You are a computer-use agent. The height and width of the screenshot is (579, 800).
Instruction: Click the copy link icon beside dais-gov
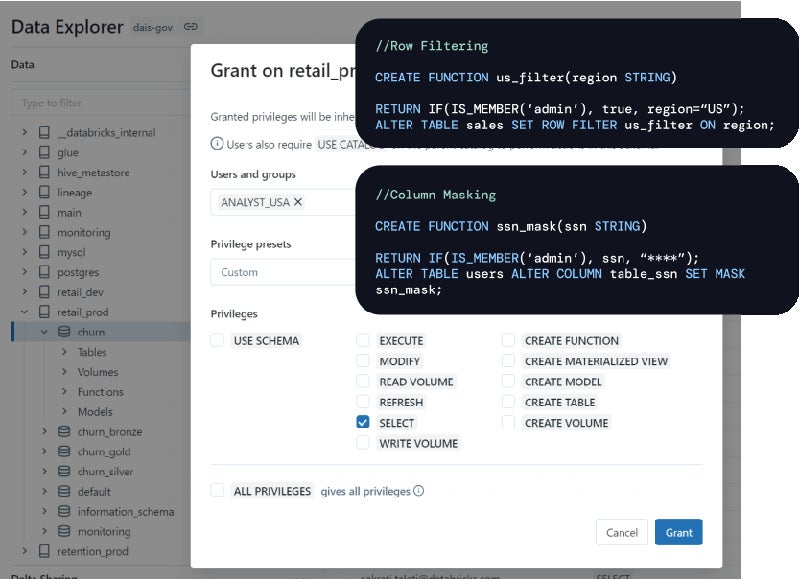pos(191,27)
